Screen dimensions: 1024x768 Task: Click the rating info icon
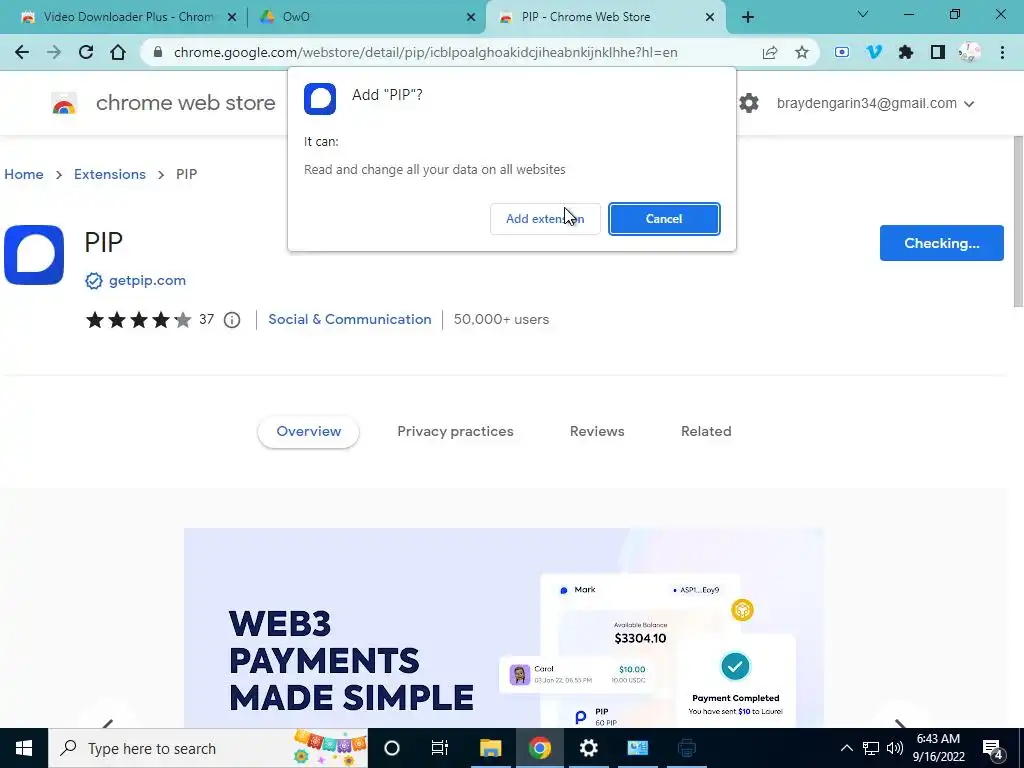[232, 320]
